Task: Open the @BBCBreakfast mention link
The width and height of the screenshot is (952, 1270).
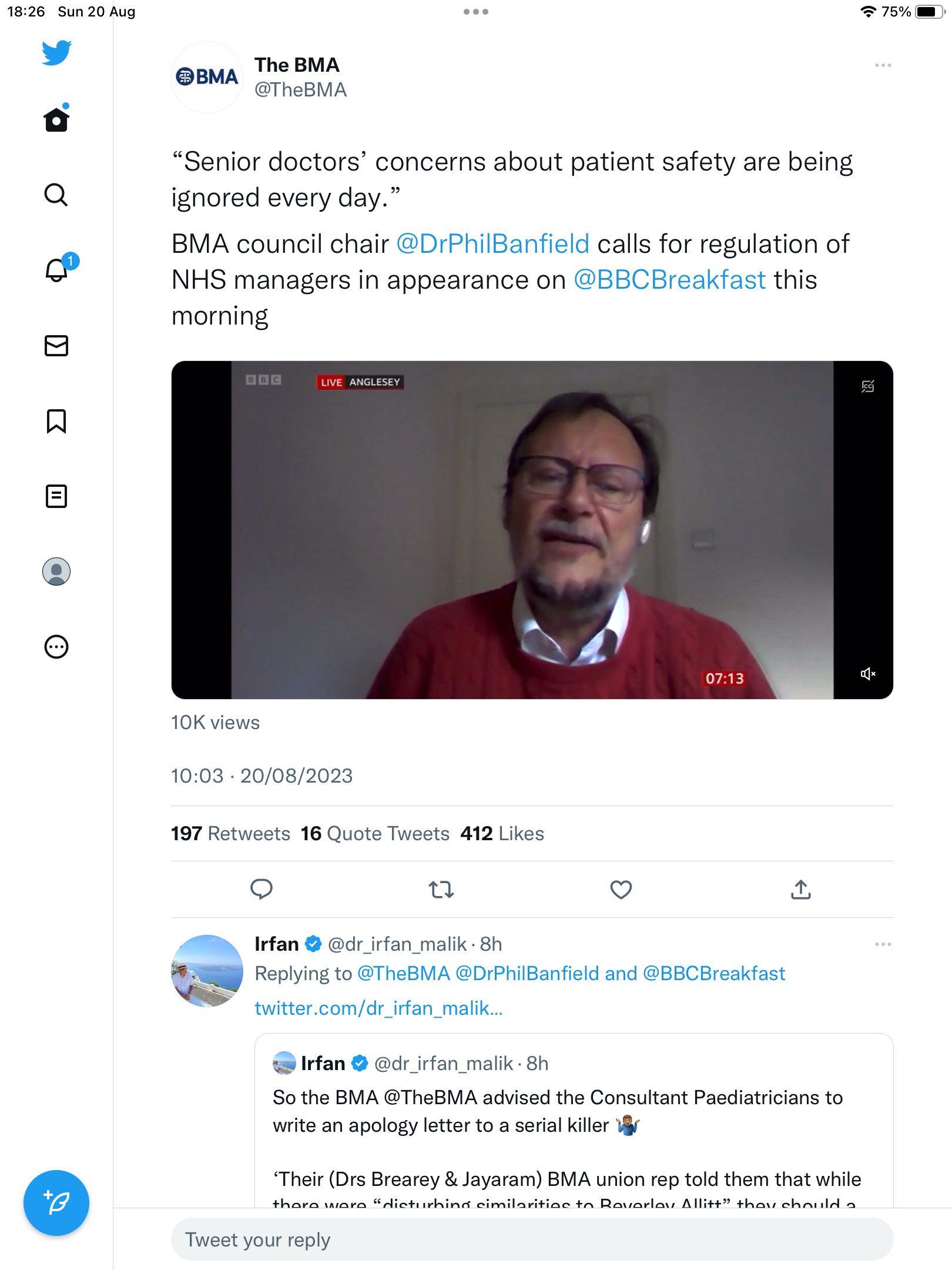Action: pos(669,280)
